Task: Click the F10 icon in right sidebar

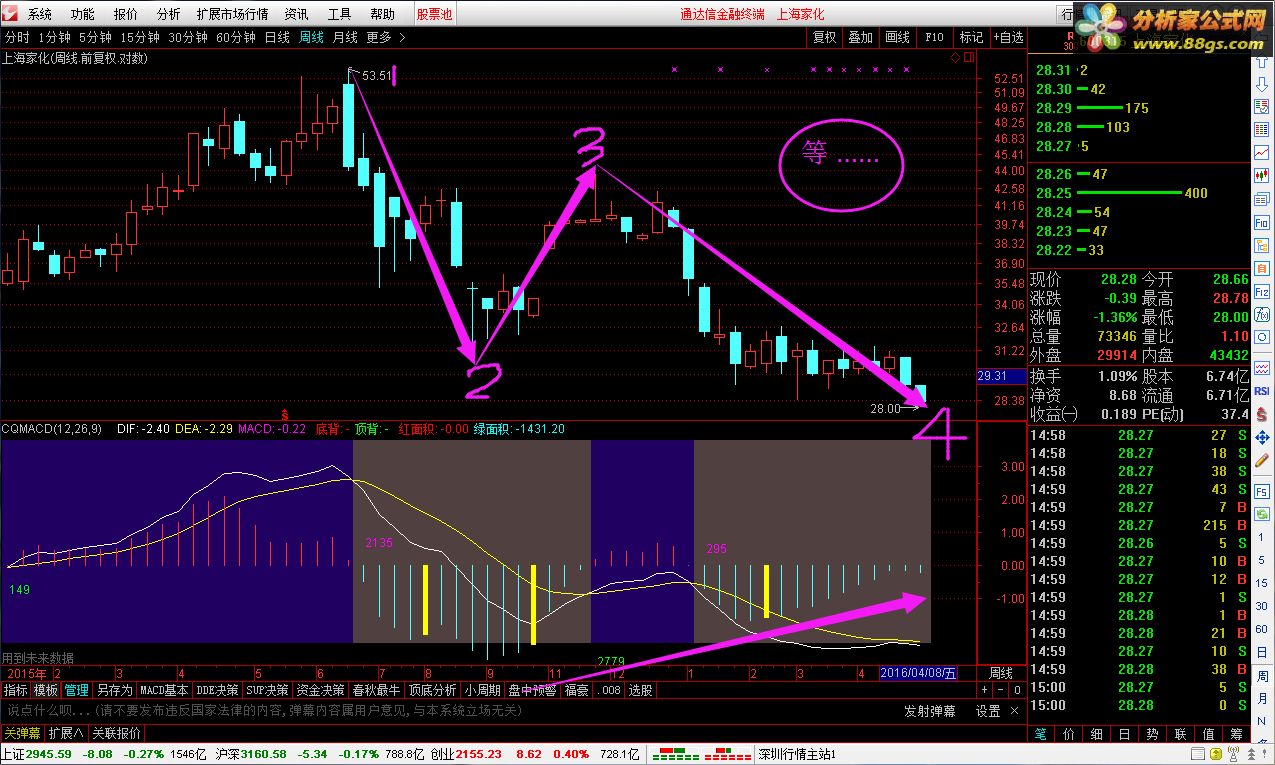Action: [x=1262, y=223]
